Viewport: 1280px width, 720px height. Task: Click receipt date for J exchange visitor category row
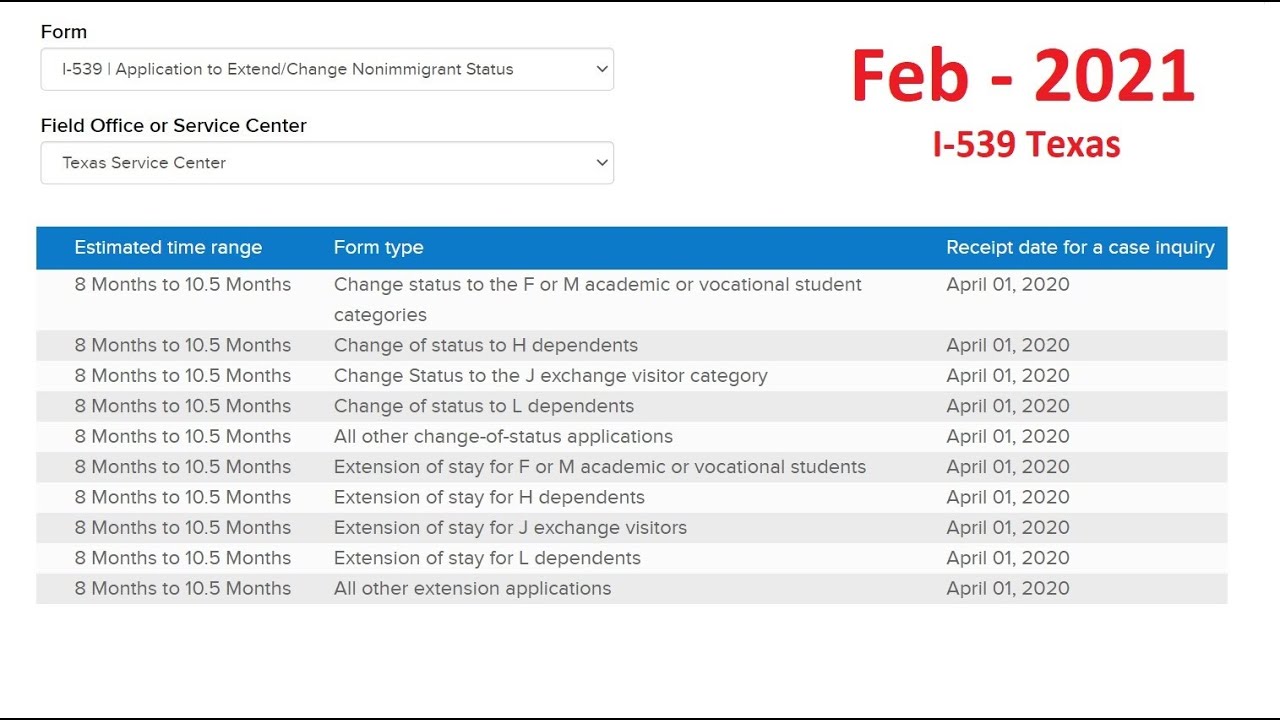[x=1008, y=376]
